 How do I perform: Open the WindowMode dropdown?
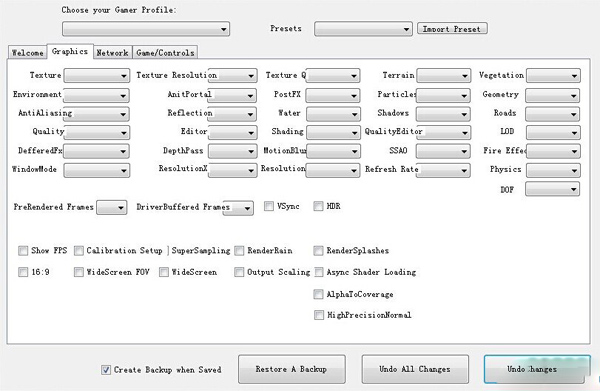click(x=97, y=170)
